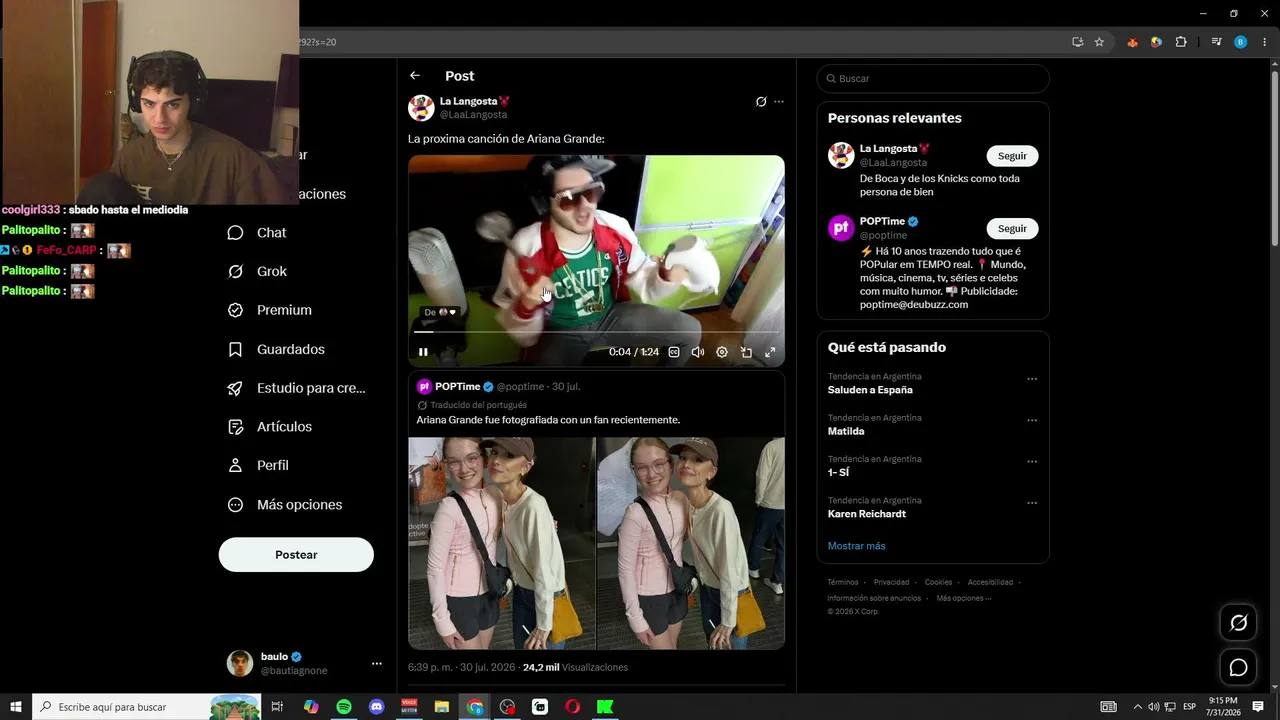This screenshot has height=720, width=1280.
Task: Expand Más opciones footer menu
Action: (x=964, y=598)
